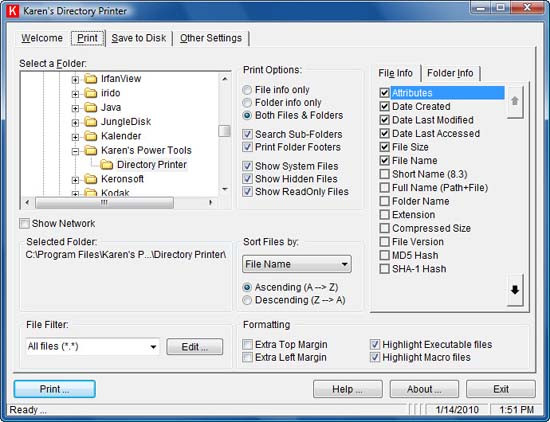
Task: Choose Ascending (A --> Z) sort order
Action: coord(247,287)
